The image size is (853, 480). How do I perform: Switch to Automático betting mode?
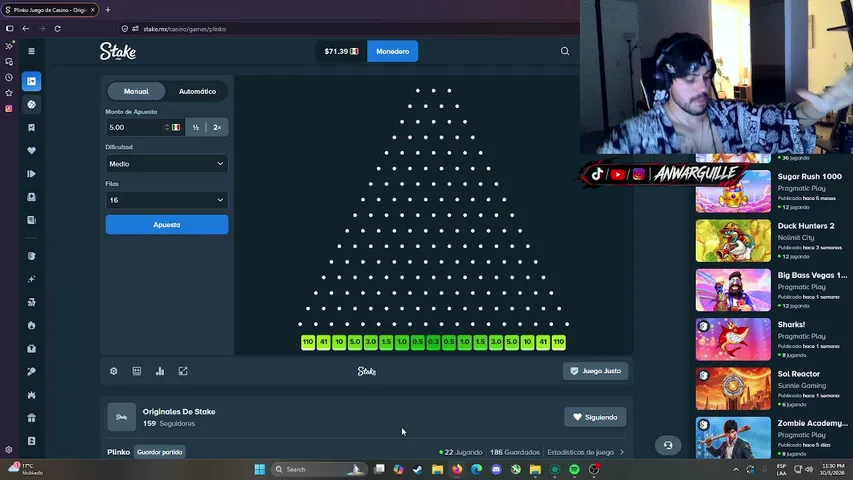[197, 91]
